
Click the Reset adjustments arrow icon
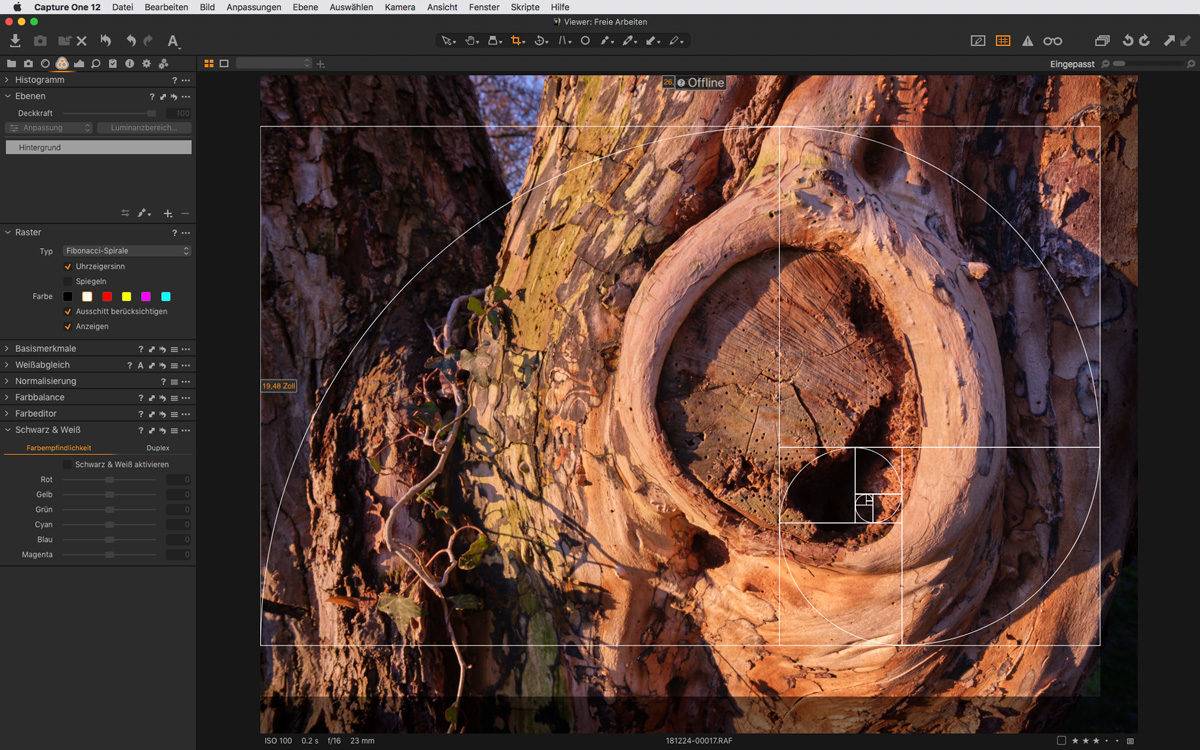point(106,41)
